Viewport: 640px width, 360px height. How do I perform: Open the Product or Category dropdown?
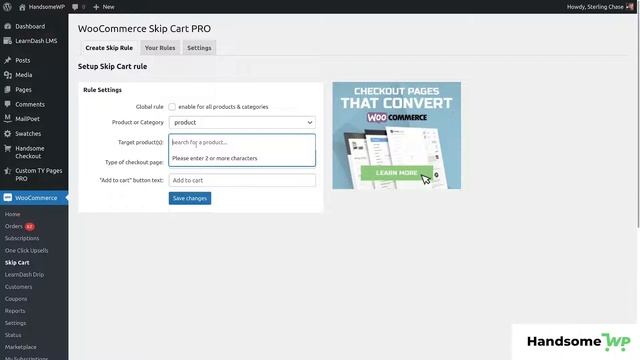click(x=242, y=122)
